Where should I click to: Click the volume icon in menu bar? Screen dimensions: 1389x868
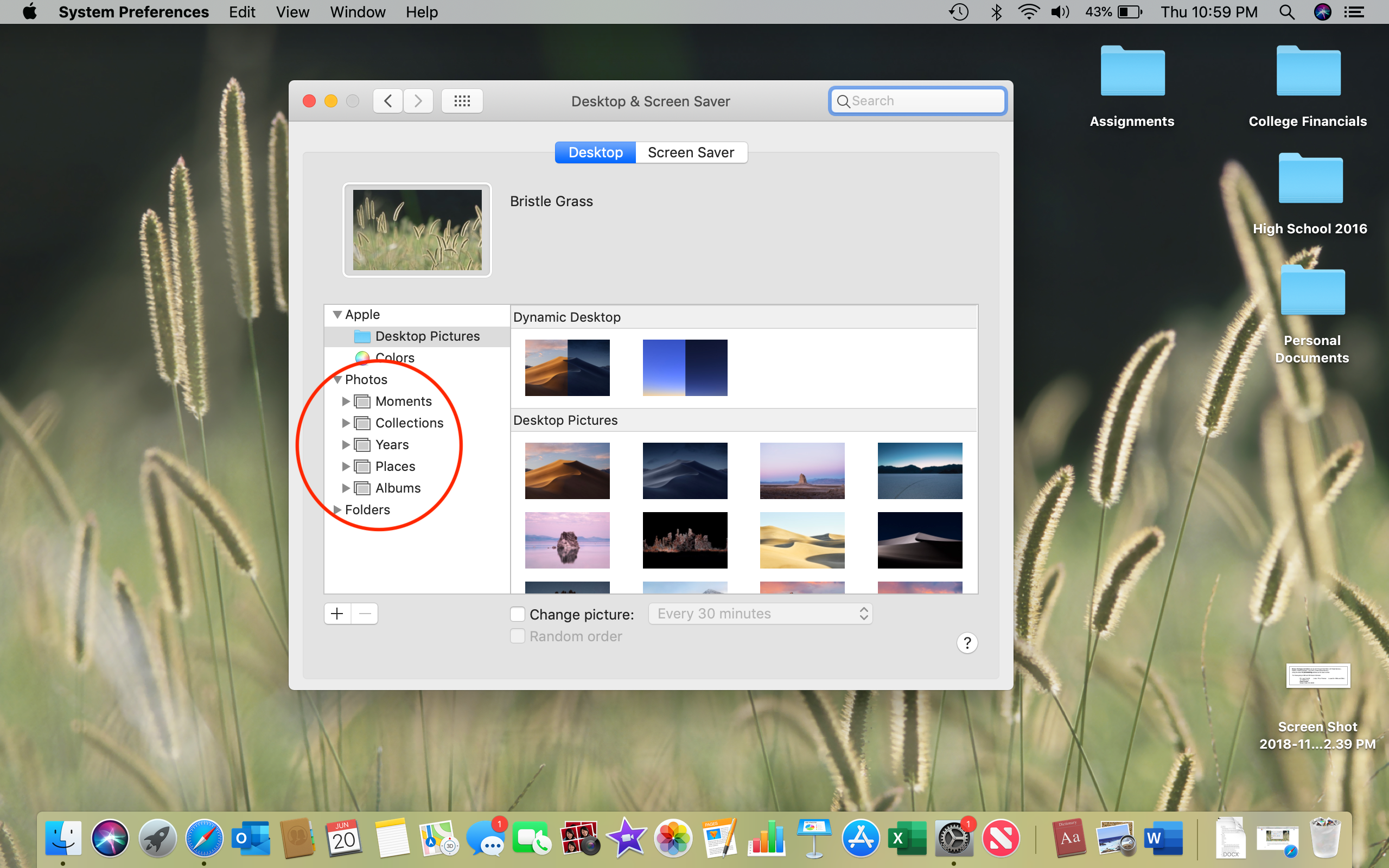[1060, 12]
